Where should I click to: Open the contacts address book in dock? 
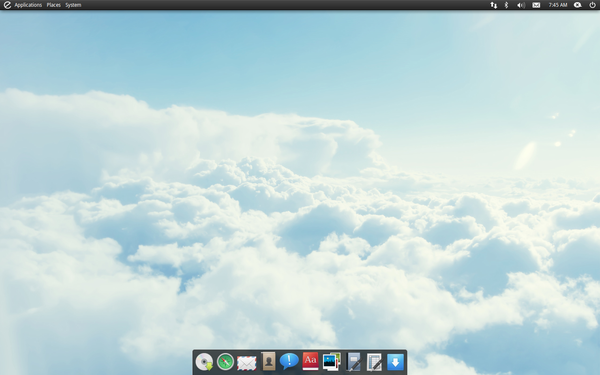coord(268,362)
